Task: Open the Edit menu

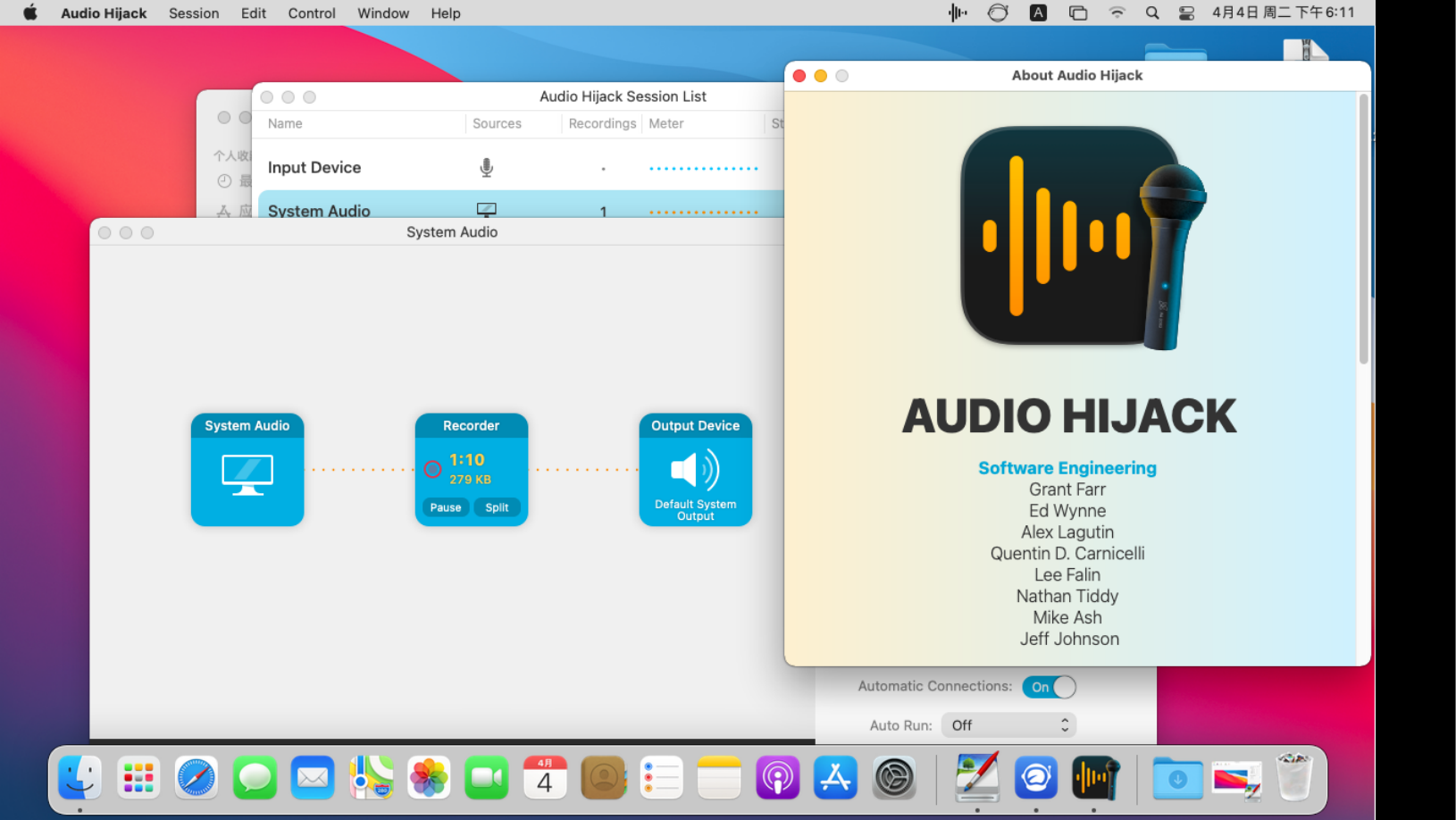Action: tap(254, 13)
